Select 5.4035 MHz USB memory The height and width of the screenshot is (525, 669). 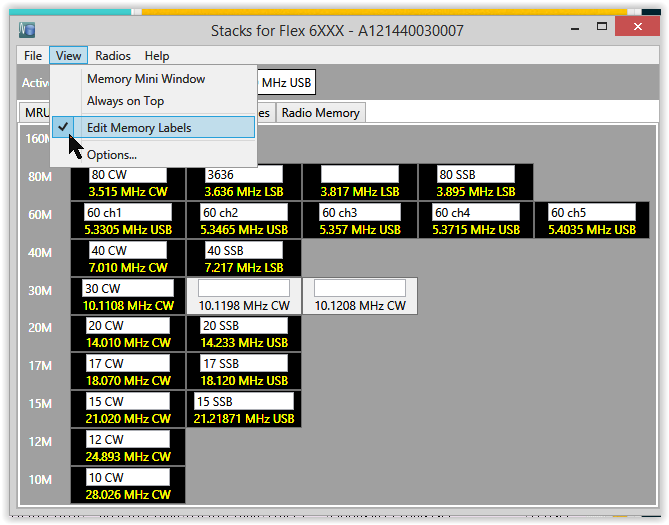592,230
